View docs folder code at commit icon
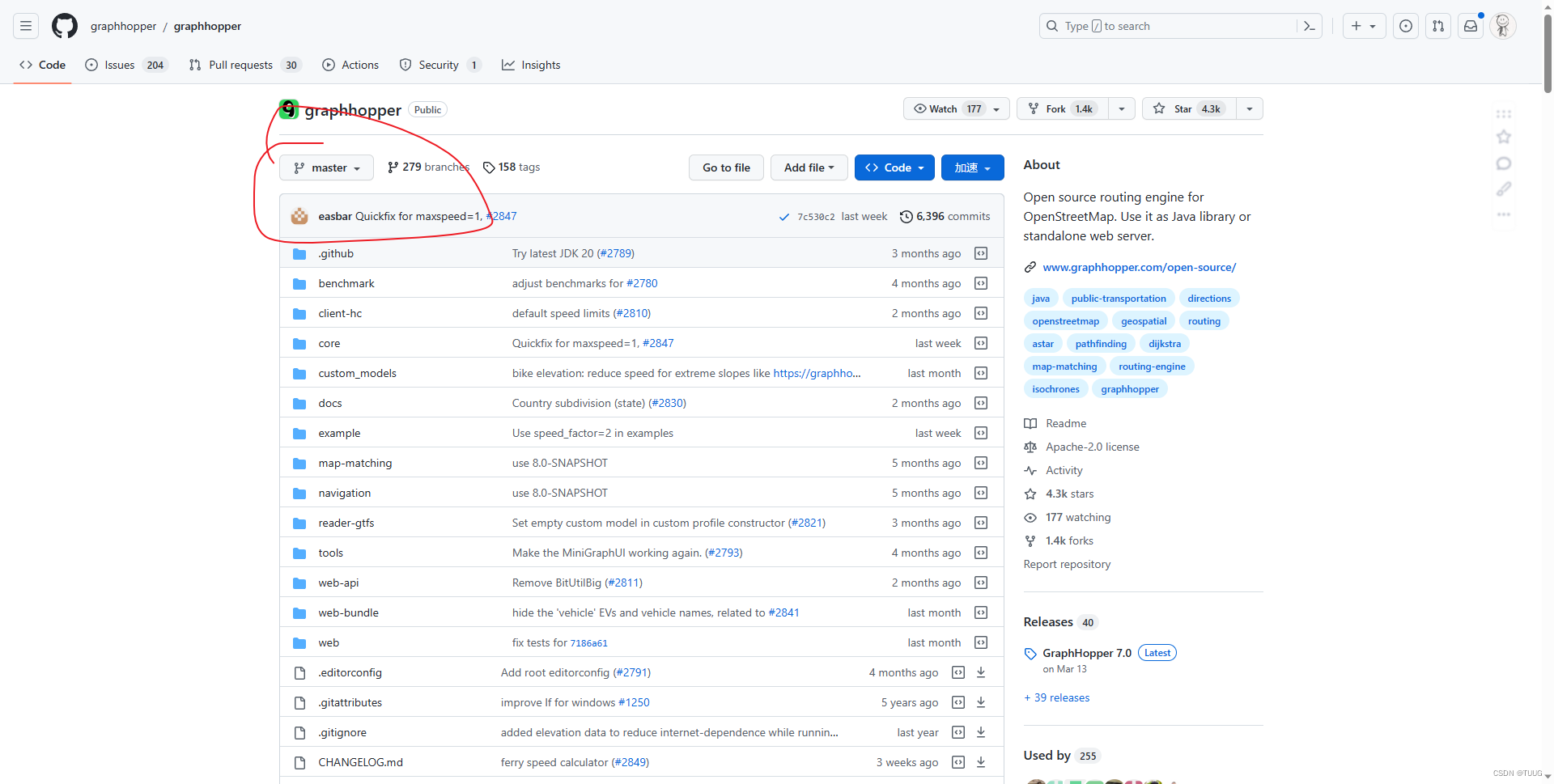 click(981, 403)
